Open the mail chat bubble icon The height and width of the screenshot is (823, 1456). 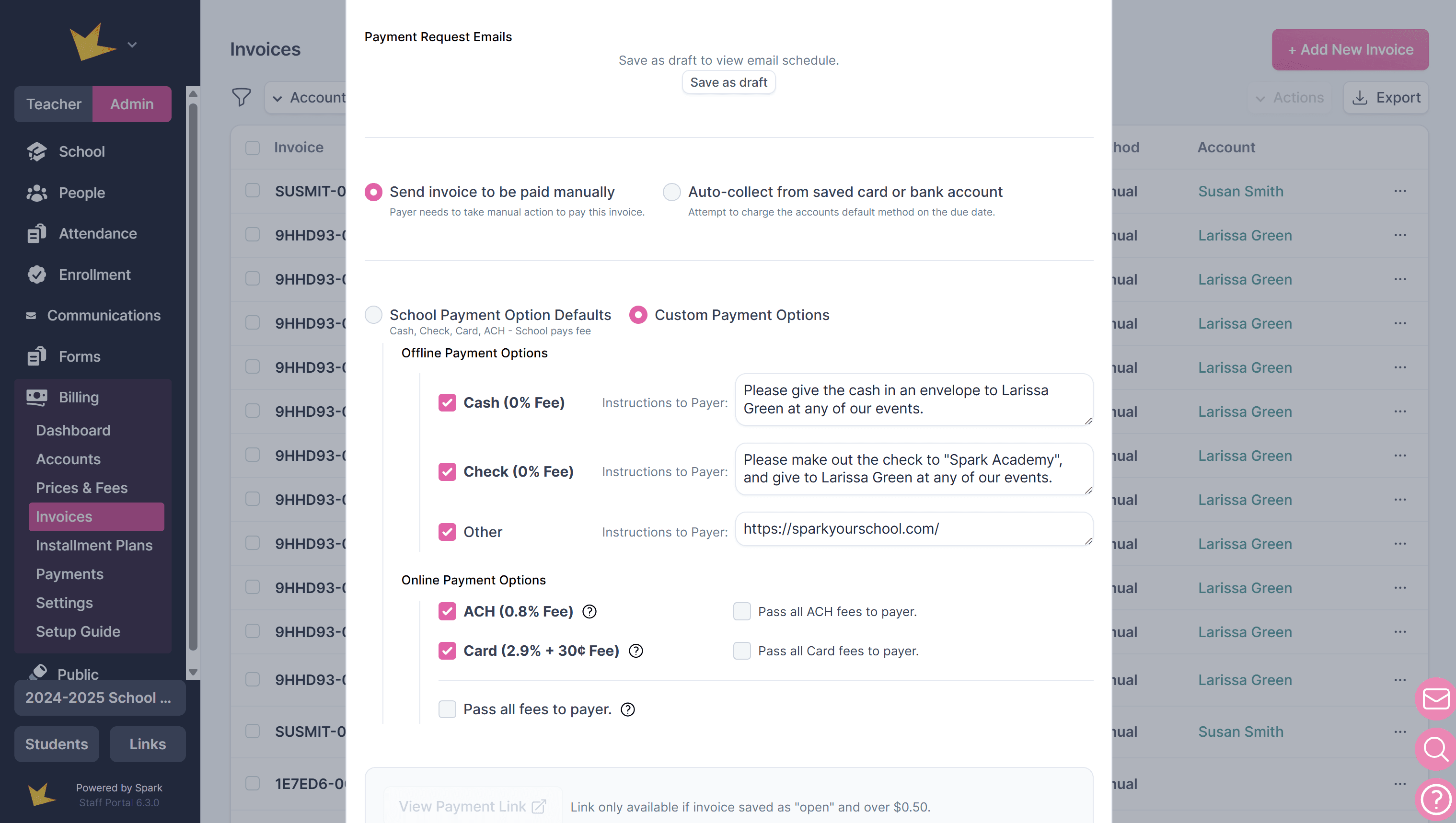tap(1435, 698)
